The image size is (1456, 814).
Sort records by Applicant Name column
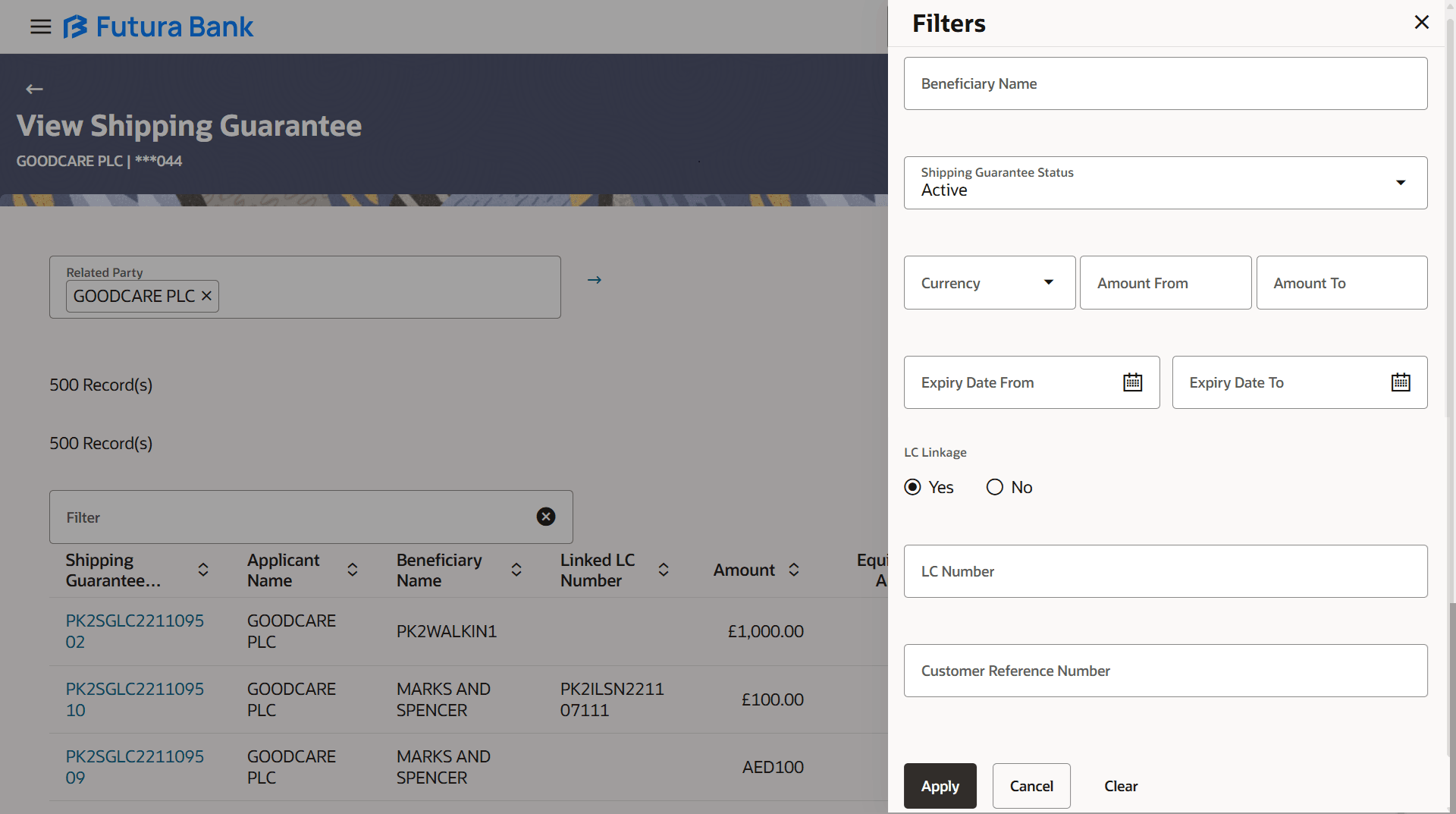pos(352,570)
